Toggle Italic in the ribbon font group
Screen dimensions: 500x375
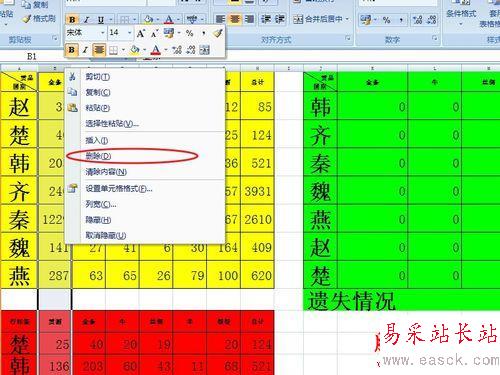87,20
